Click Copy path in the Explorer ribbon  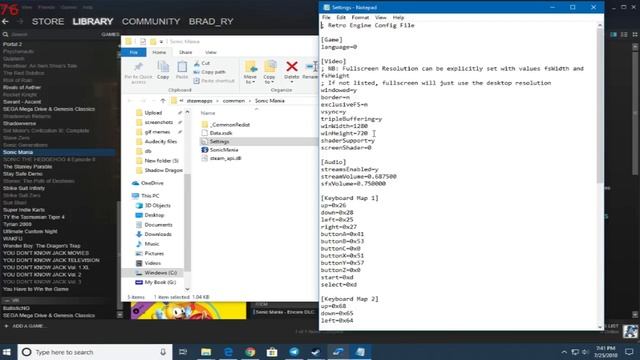click(209, 72)
